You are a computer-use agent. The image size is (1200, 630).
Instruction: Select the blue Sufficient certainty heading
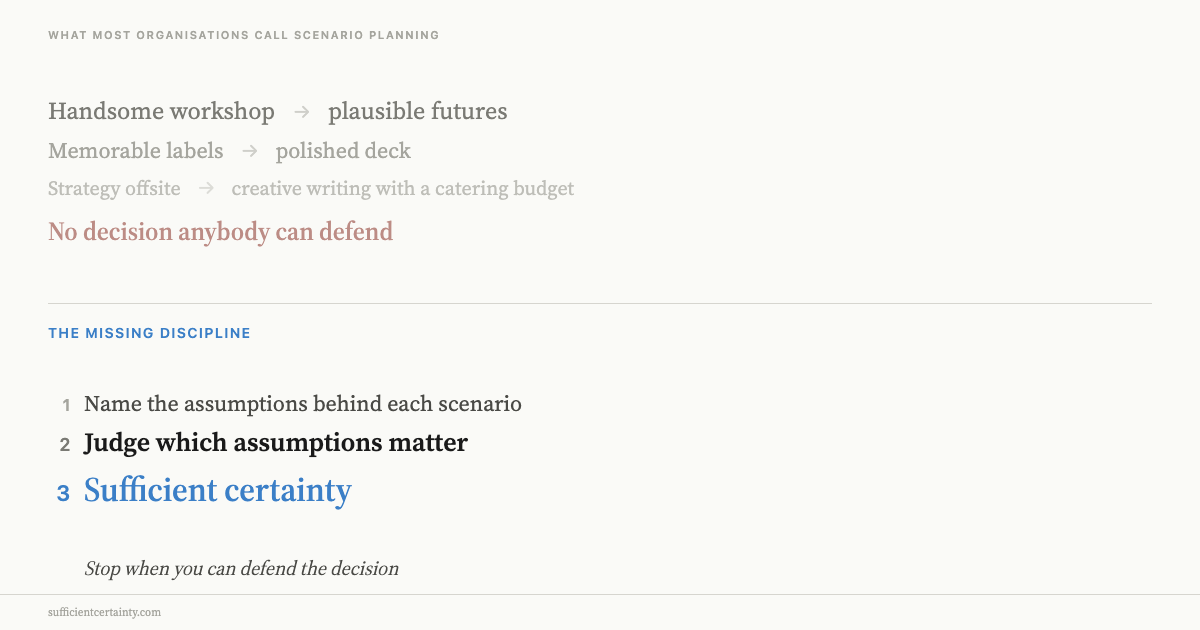click(218, 490)
